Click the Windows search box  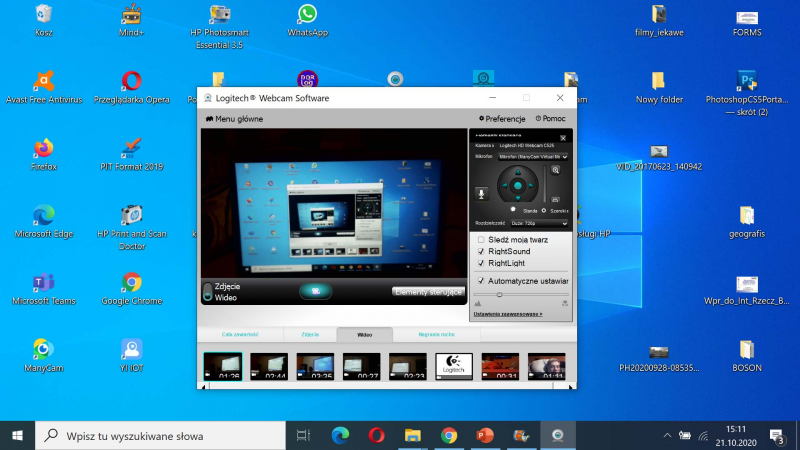pyautogui.click(x=160, y=436)
